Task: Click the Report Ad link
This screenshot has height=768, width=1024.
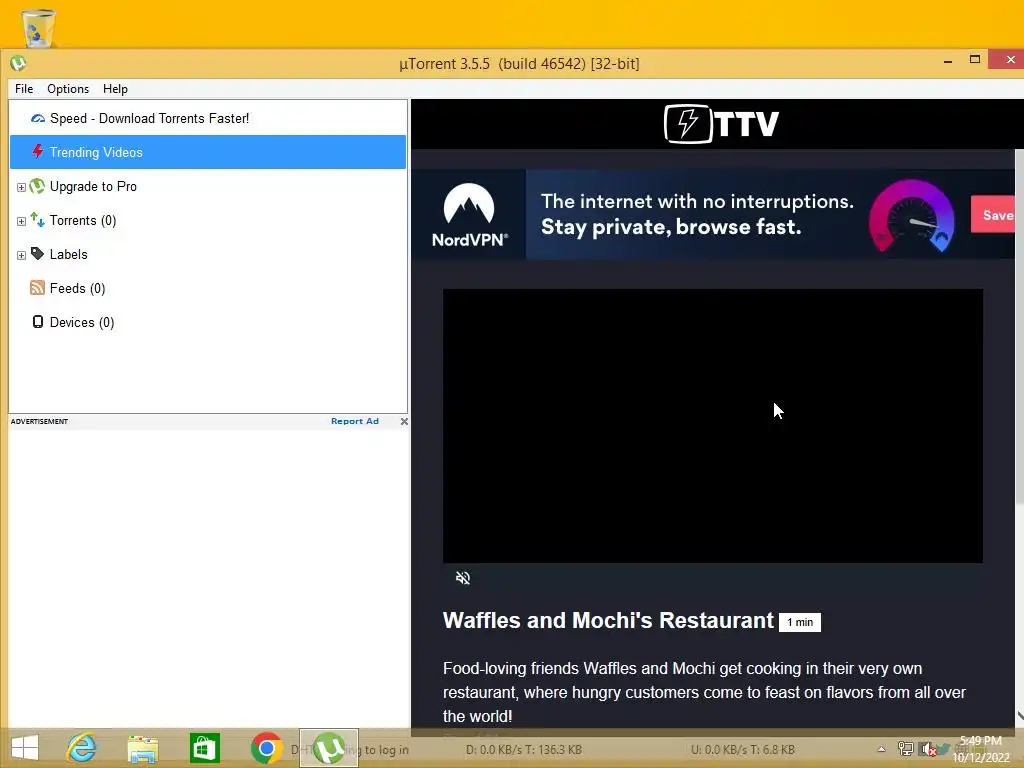Action: pos(355,421)
